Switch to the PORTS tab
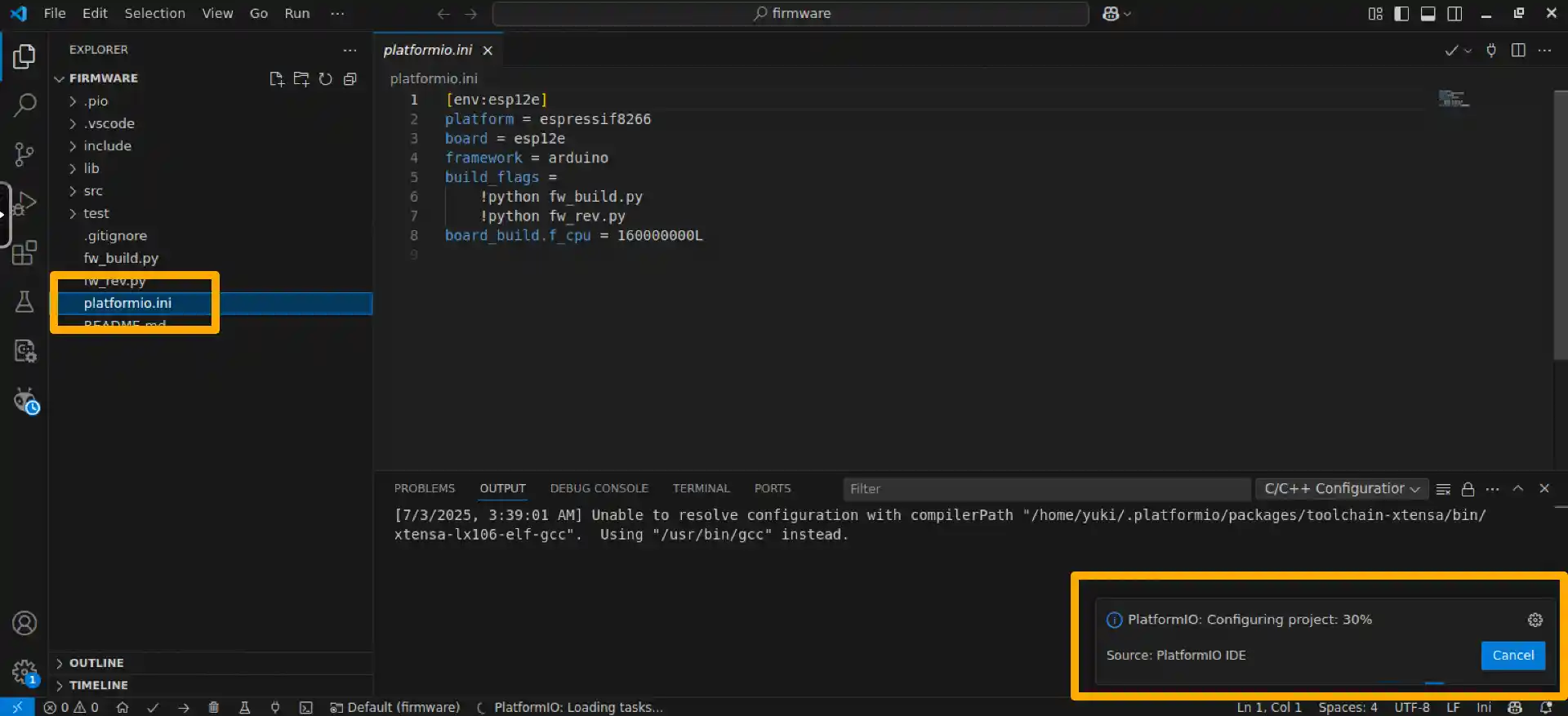The height and width of the screenshot is (716, 1568). click(x=773, y=488)
